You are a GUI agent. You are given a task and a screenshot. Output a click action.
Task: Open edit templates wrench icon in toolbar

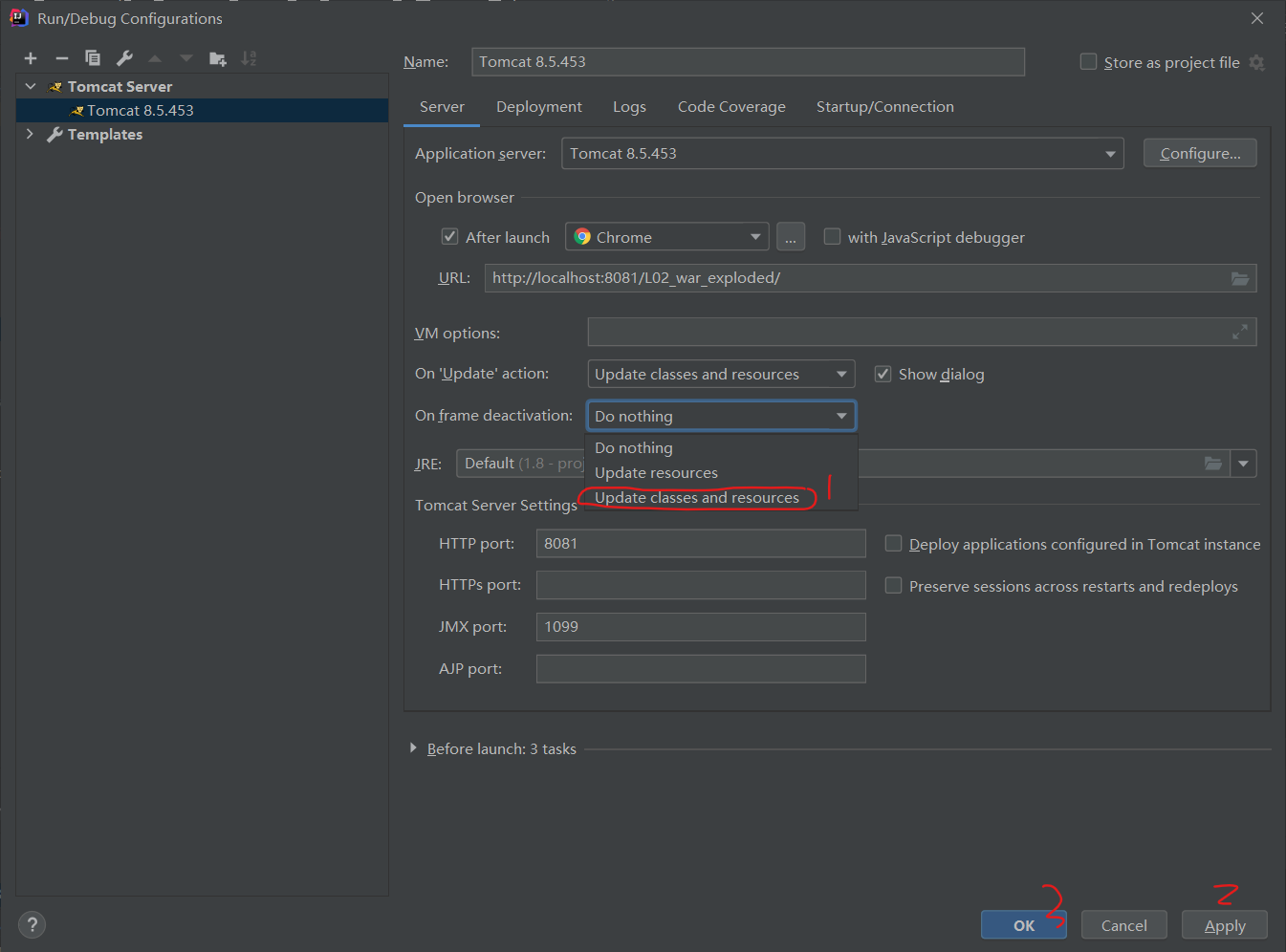[124, 58]
